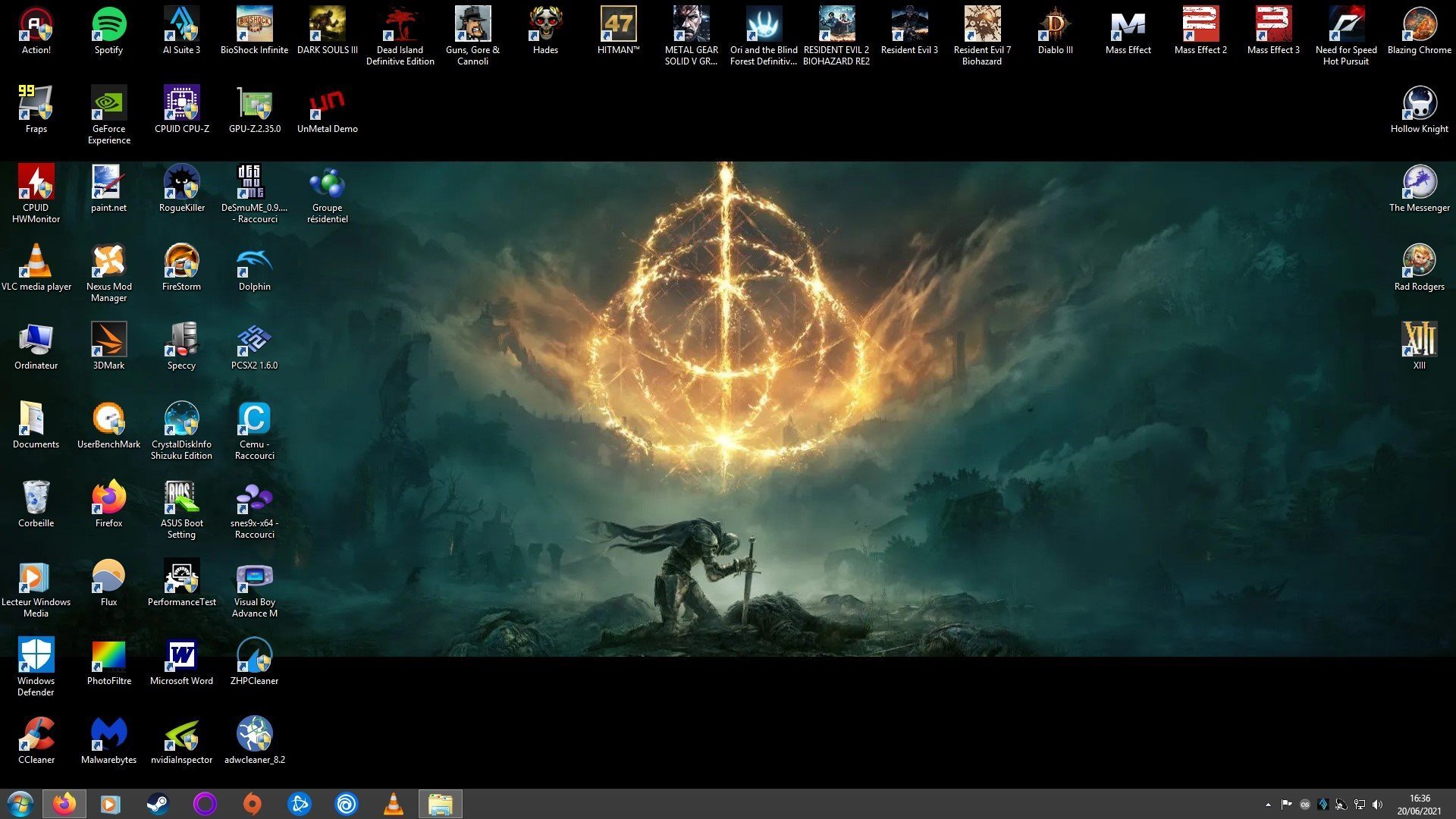Select CPUID HWMonitor shortcut
Screen dimensions: 1456x819
point(36,193)
